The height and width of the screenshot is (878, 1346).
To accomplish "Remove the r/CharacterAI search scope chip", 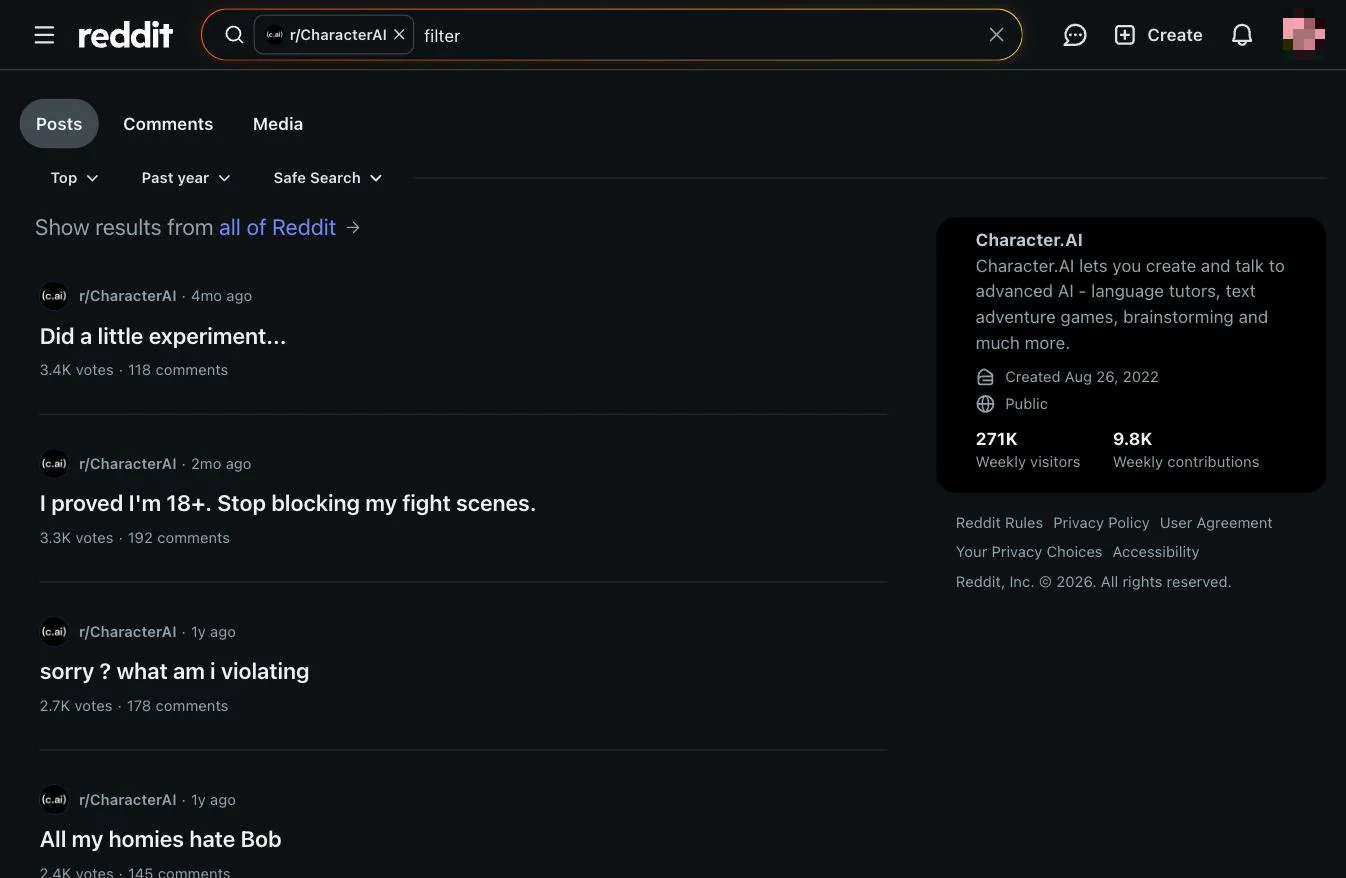I will coord(399,35).
